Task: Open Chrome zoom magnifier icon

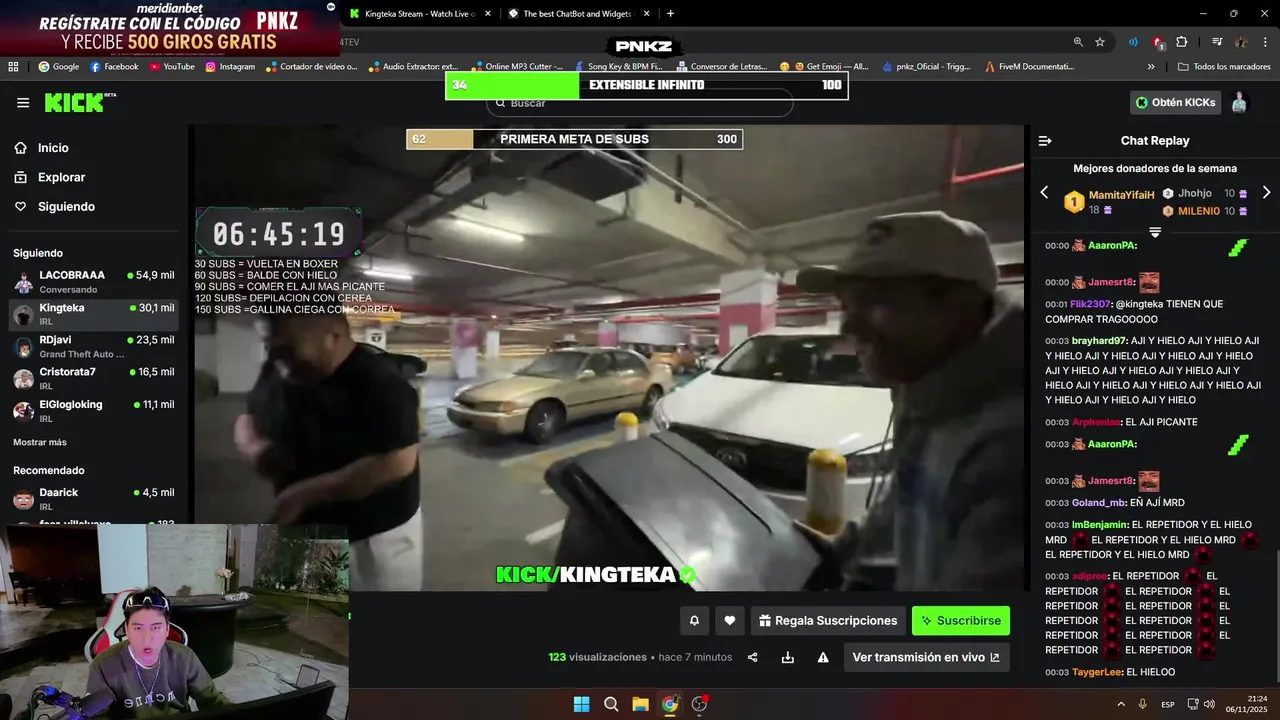Action: pyautogui.click(x=1078, y=42)
